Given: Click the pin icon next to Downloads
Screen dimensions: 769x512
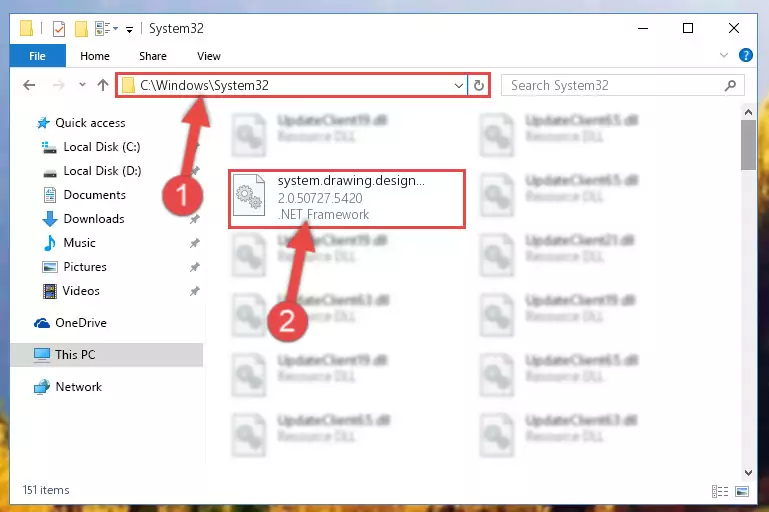Looking at the screenshot, I should coord(195,219).
